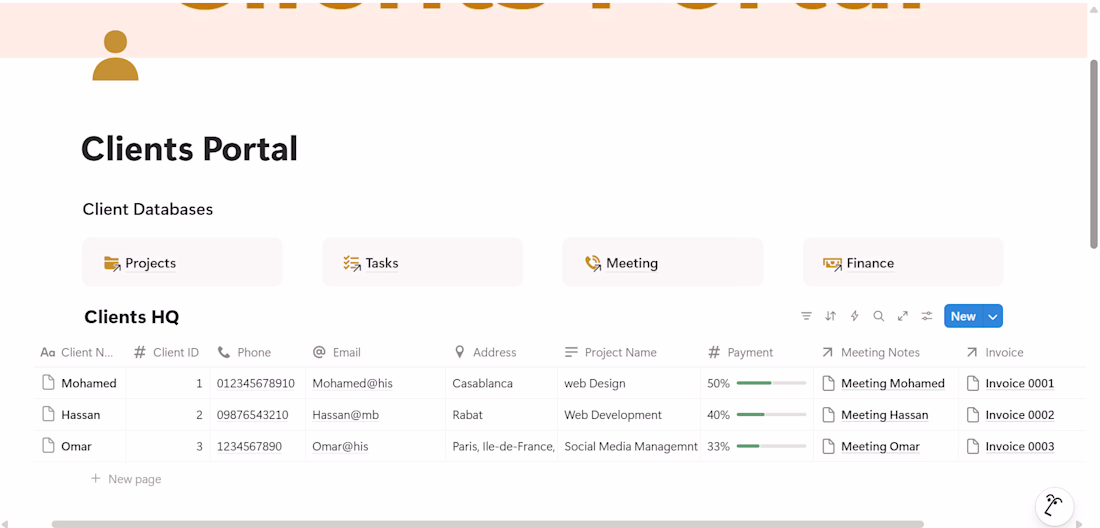This screenshot has width=1100, height=528.
Task: Click the page icon beside Invoice 0001
Action: click(972, 383)
